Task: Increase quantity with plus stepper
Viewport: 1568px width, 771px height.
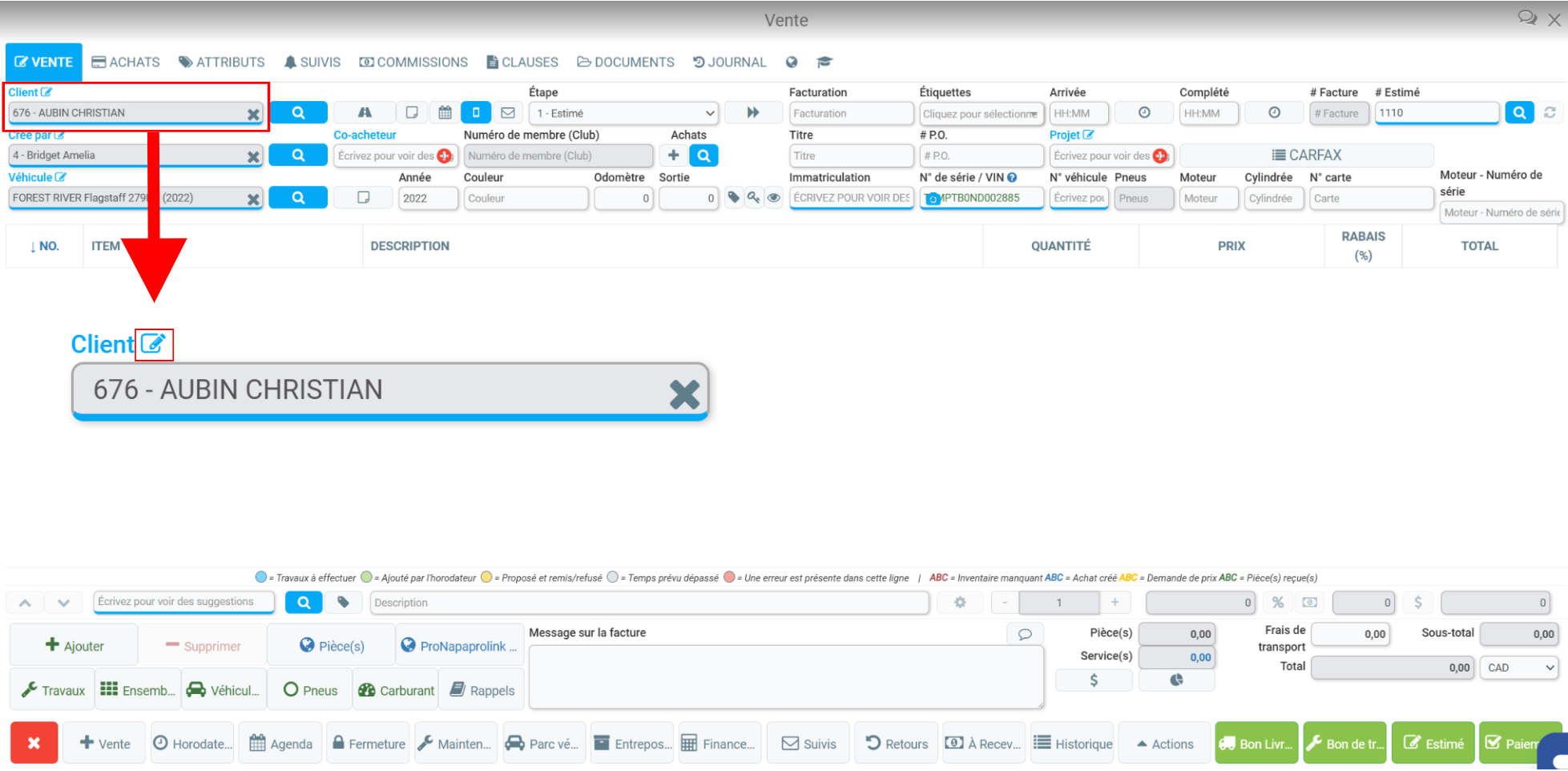Action: click(x=1115, y=603)
